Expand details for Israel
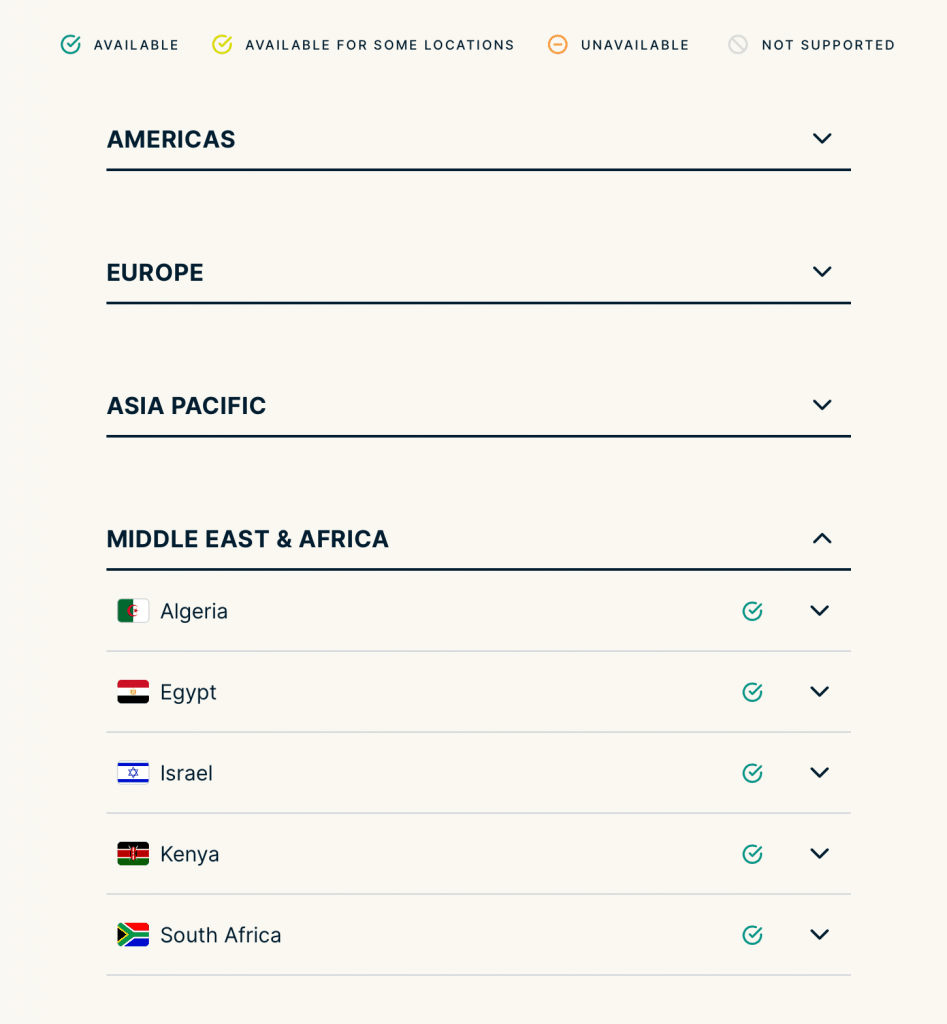 click(x=819, y=772)
